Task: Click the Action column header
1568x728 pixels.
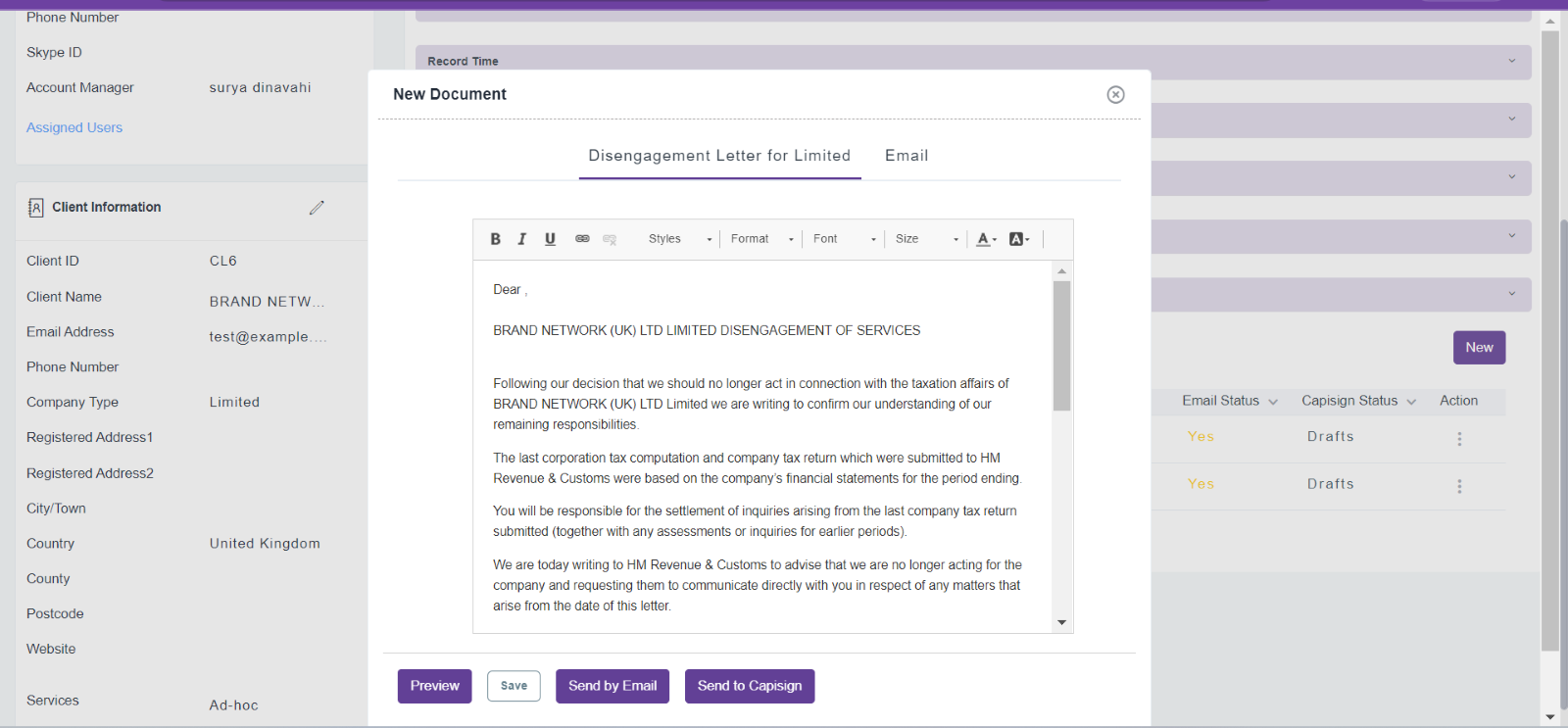Action: (1458, 401)
